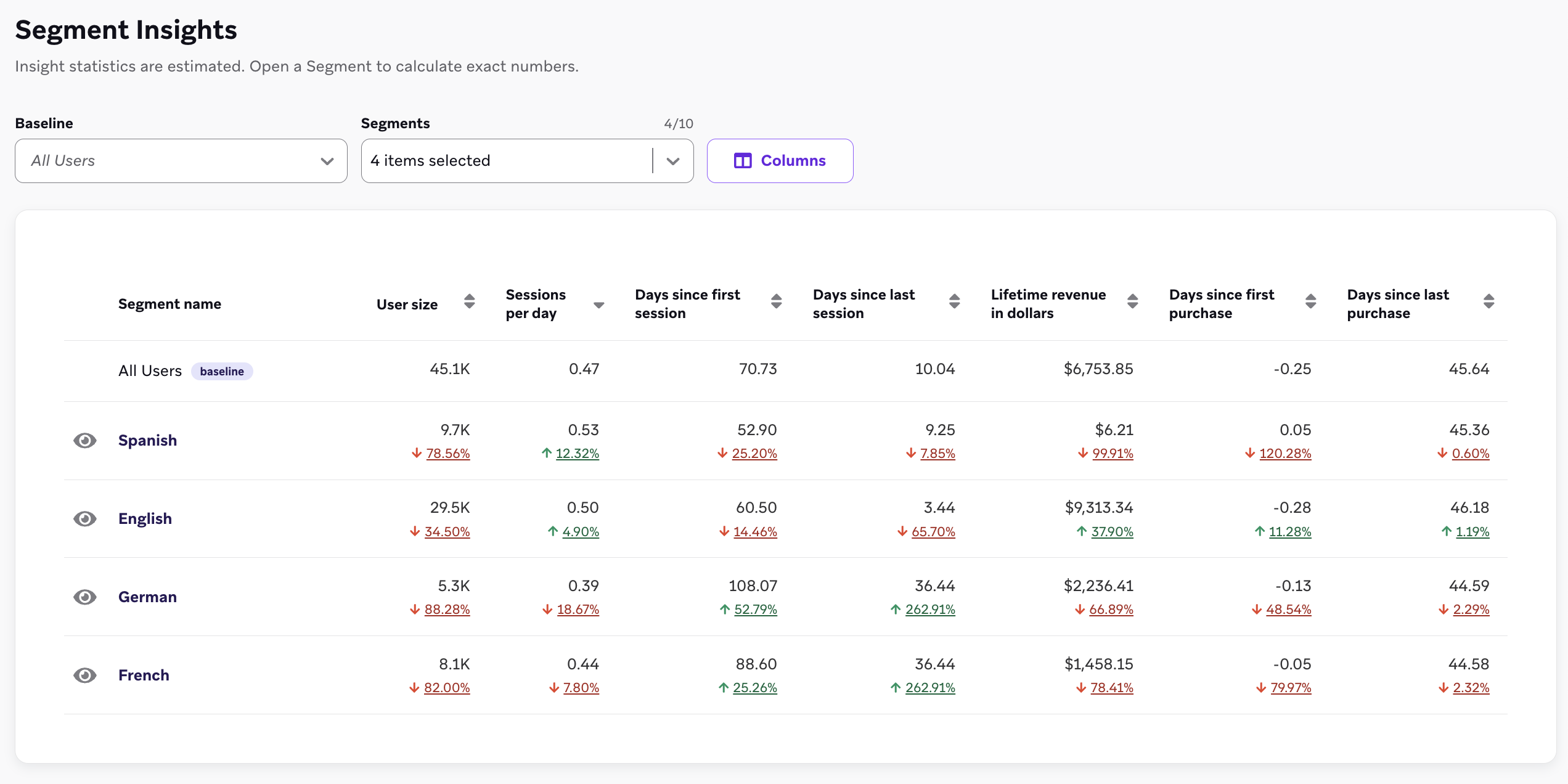Open the French segment link

click(144, 676)
